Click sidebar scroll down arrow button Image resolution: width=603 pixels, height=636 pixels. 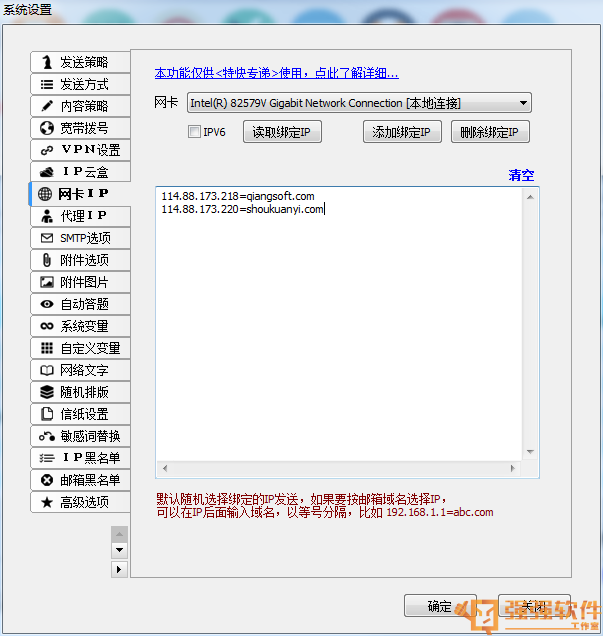click(119, 550)
